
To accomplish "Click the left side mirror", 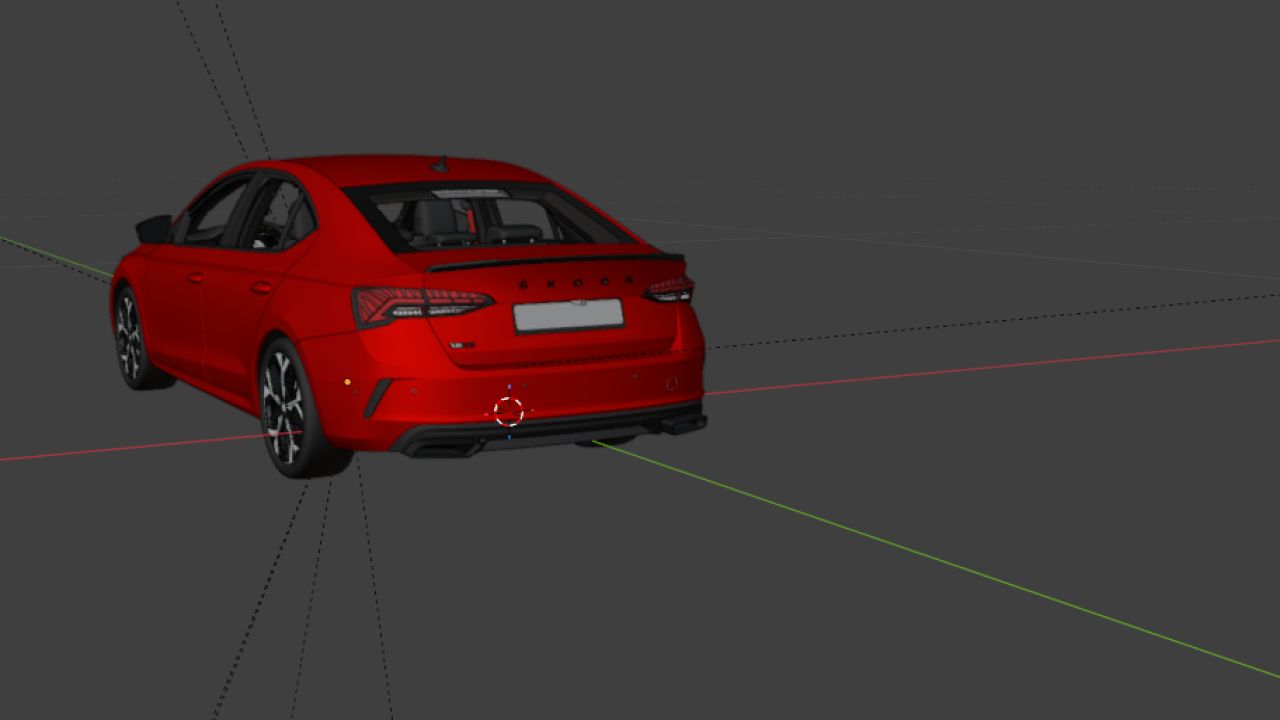I will 153,229.
